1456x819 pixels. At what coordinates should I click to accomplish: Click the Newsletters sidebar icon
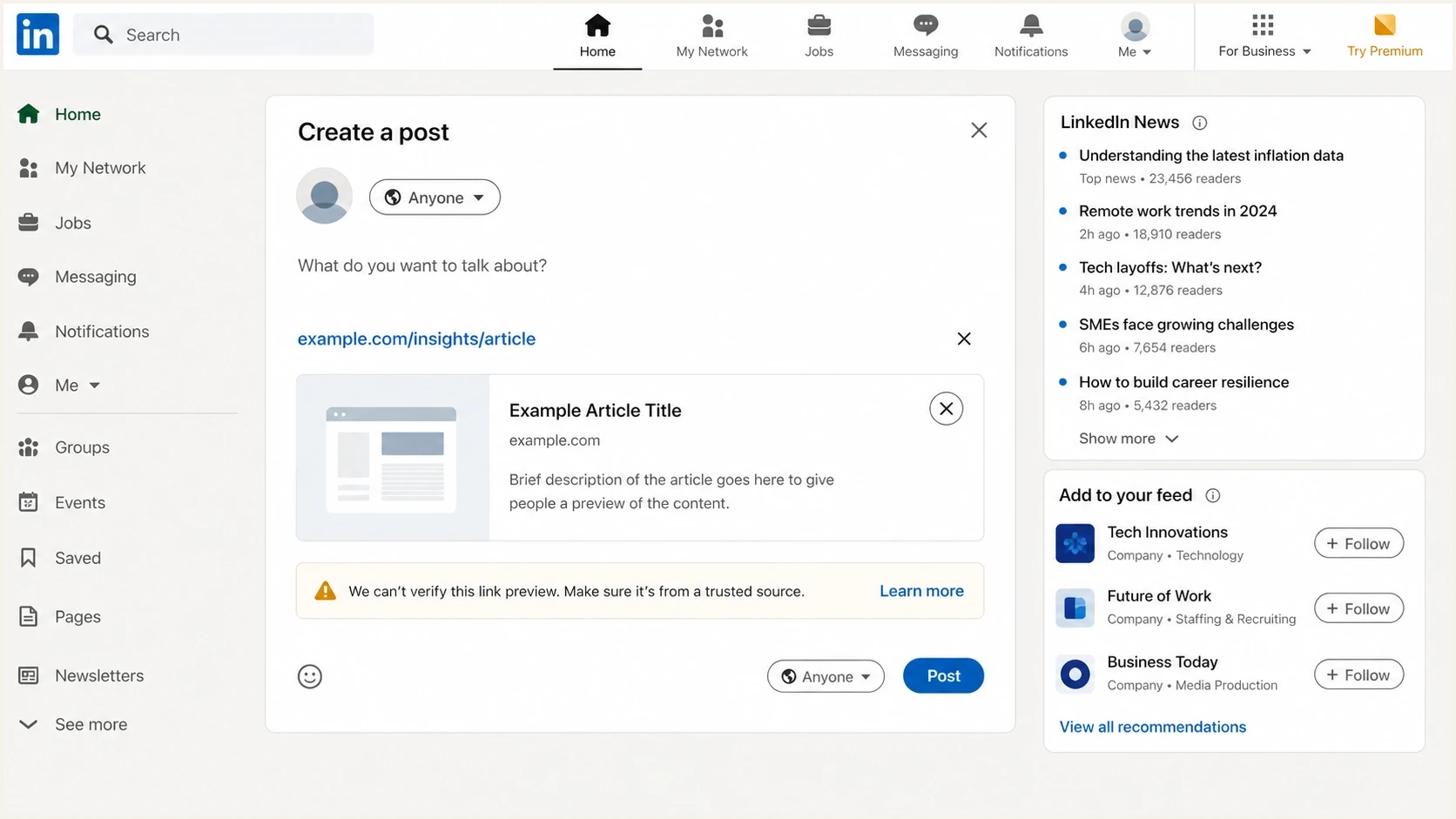[29, 675]
